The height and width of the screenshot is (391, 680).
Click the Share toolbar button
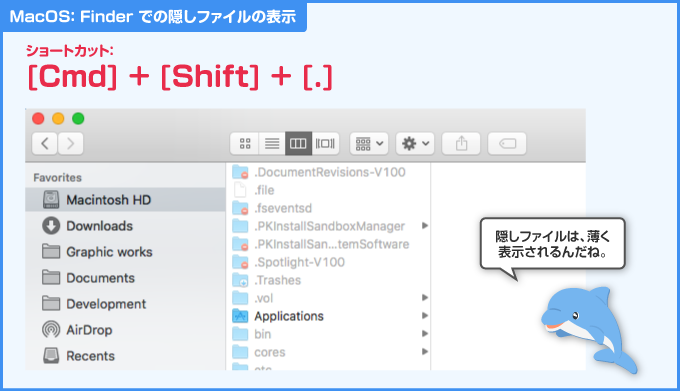461,143
